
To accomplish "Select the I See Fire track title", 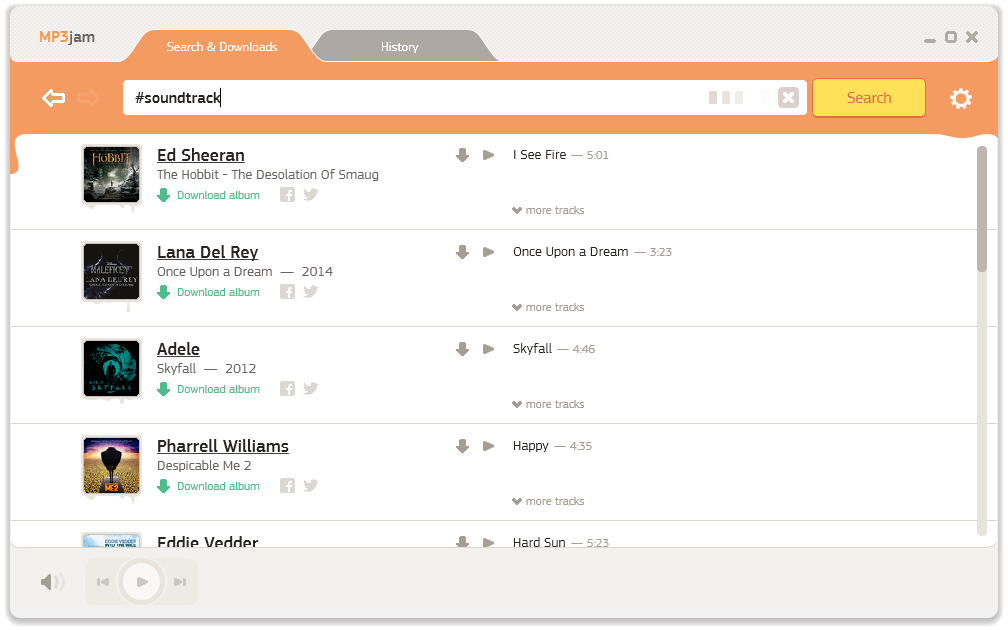I will pyautogui.click(x=539, y=155).
